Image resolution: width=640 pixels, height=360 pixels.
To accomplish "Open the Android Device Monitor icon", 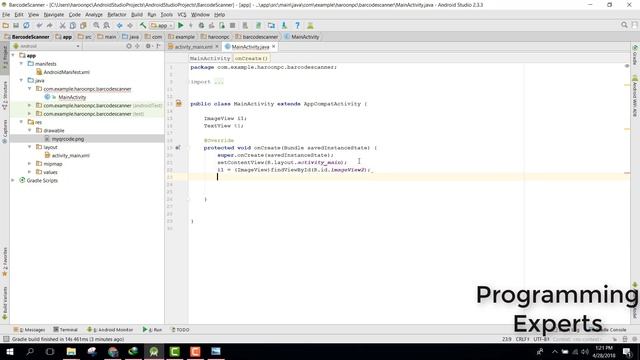I will click(x=310, y=25).
